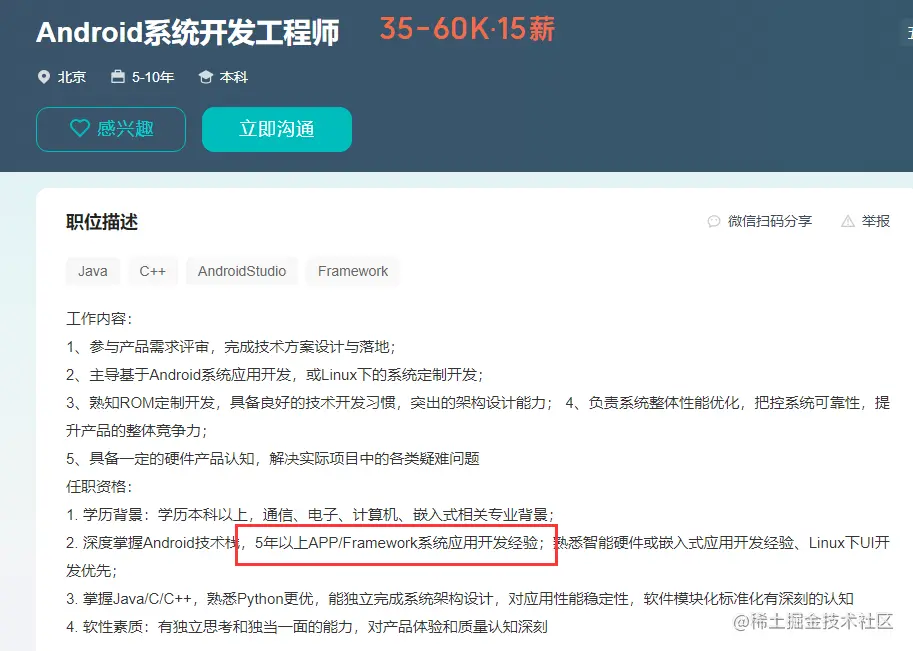Click the job title Android系统开发工程师
The image size is (913, 651).
pyautogui.click(x=187, y=32)
